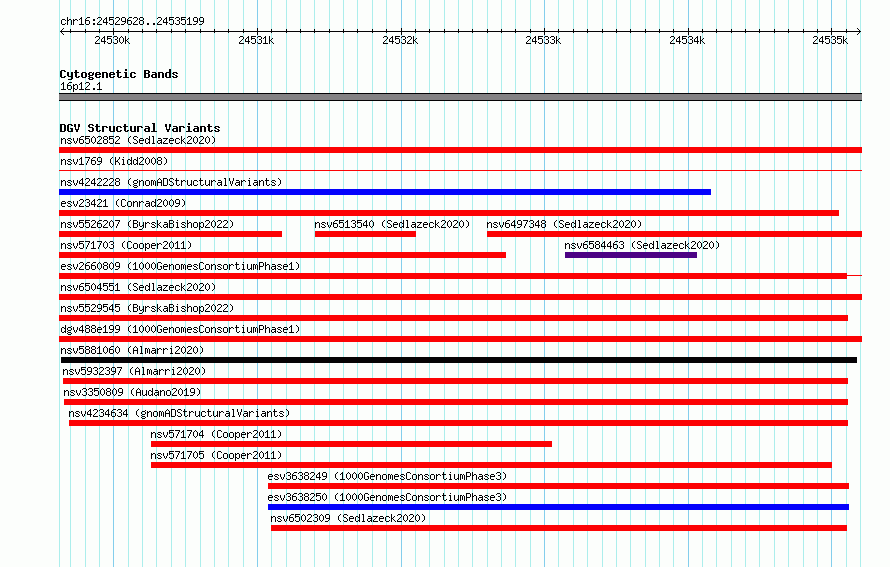Open nsv6502309 (Sedlazeck2020) label
The image size is (890, 567).
pos(348,518)
